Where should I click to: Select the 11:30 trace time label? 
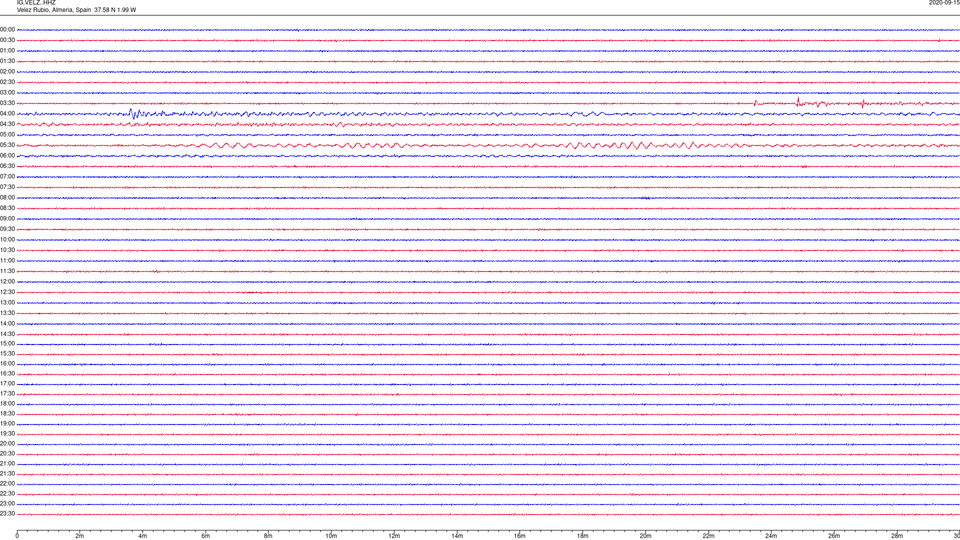point(7,271)
